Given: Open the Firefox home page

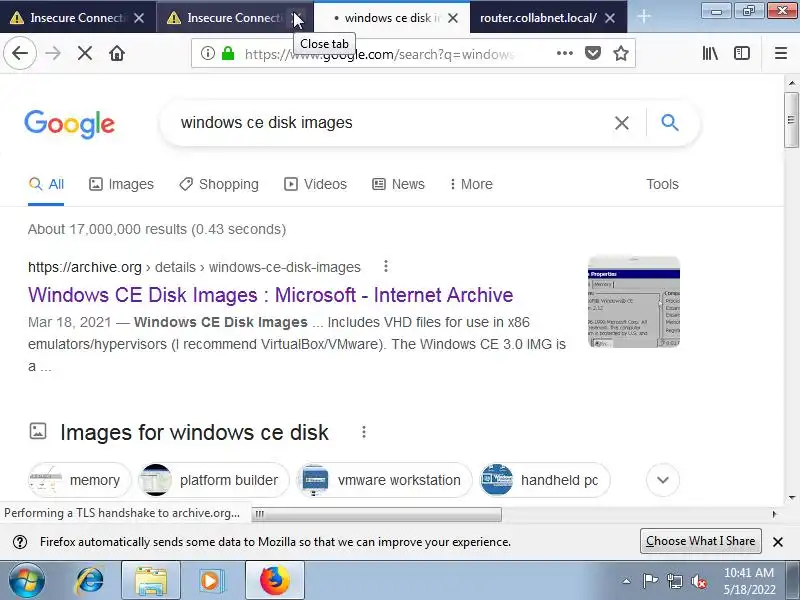Looking at the screenshot, I should tap(117, 53).
